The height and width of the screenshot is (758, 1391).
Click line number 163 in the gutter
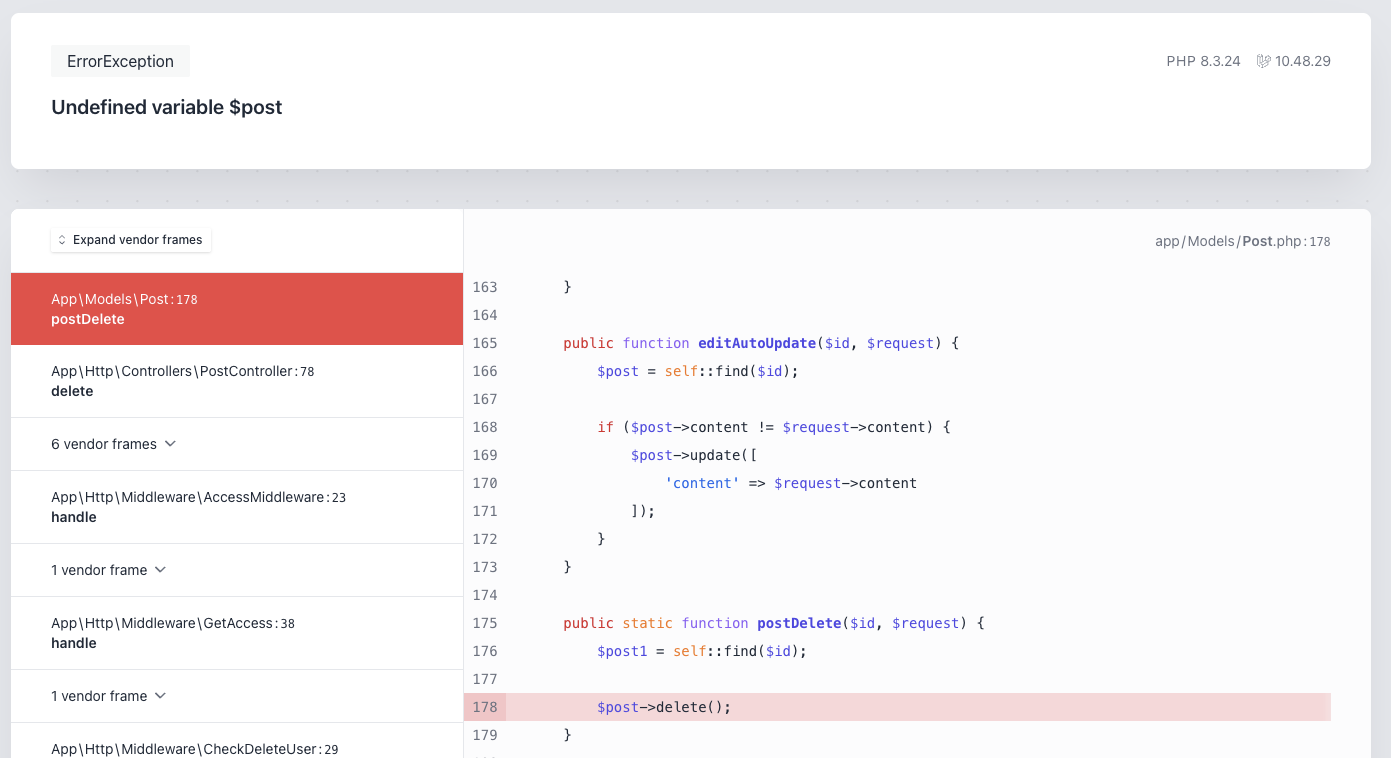coord(485,287)
